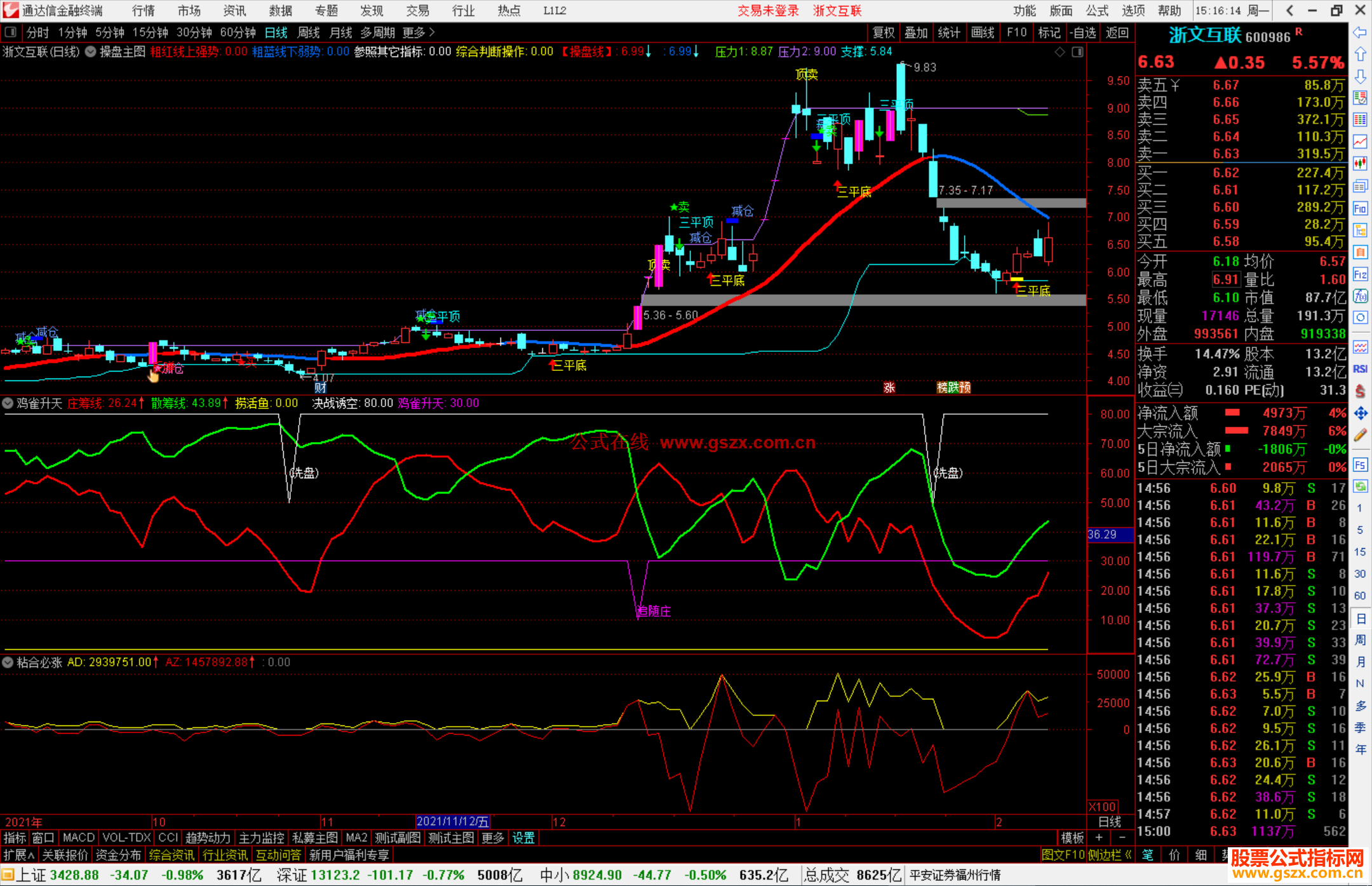Switch to 30分钟 period tab

click(x=194, y=32)
